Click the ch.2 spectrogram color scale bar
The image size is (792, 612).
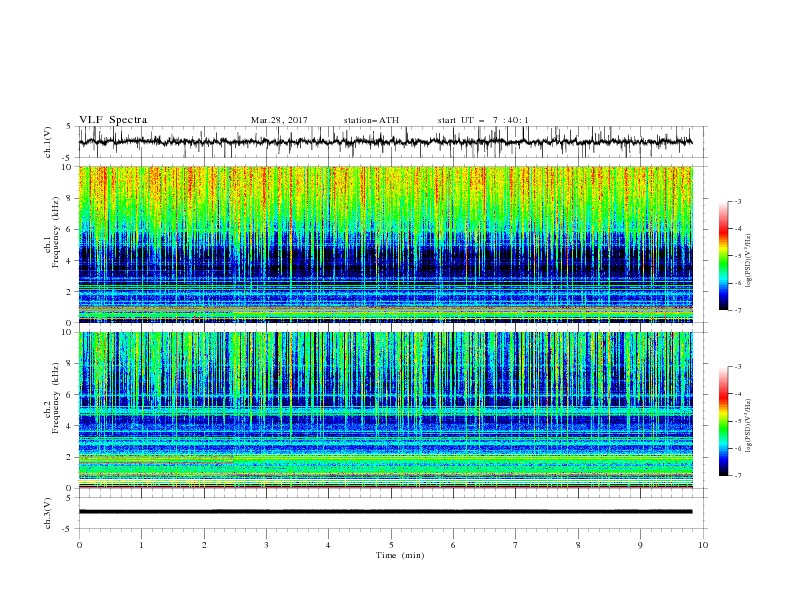pyautogui.click(x=724, y=421)
